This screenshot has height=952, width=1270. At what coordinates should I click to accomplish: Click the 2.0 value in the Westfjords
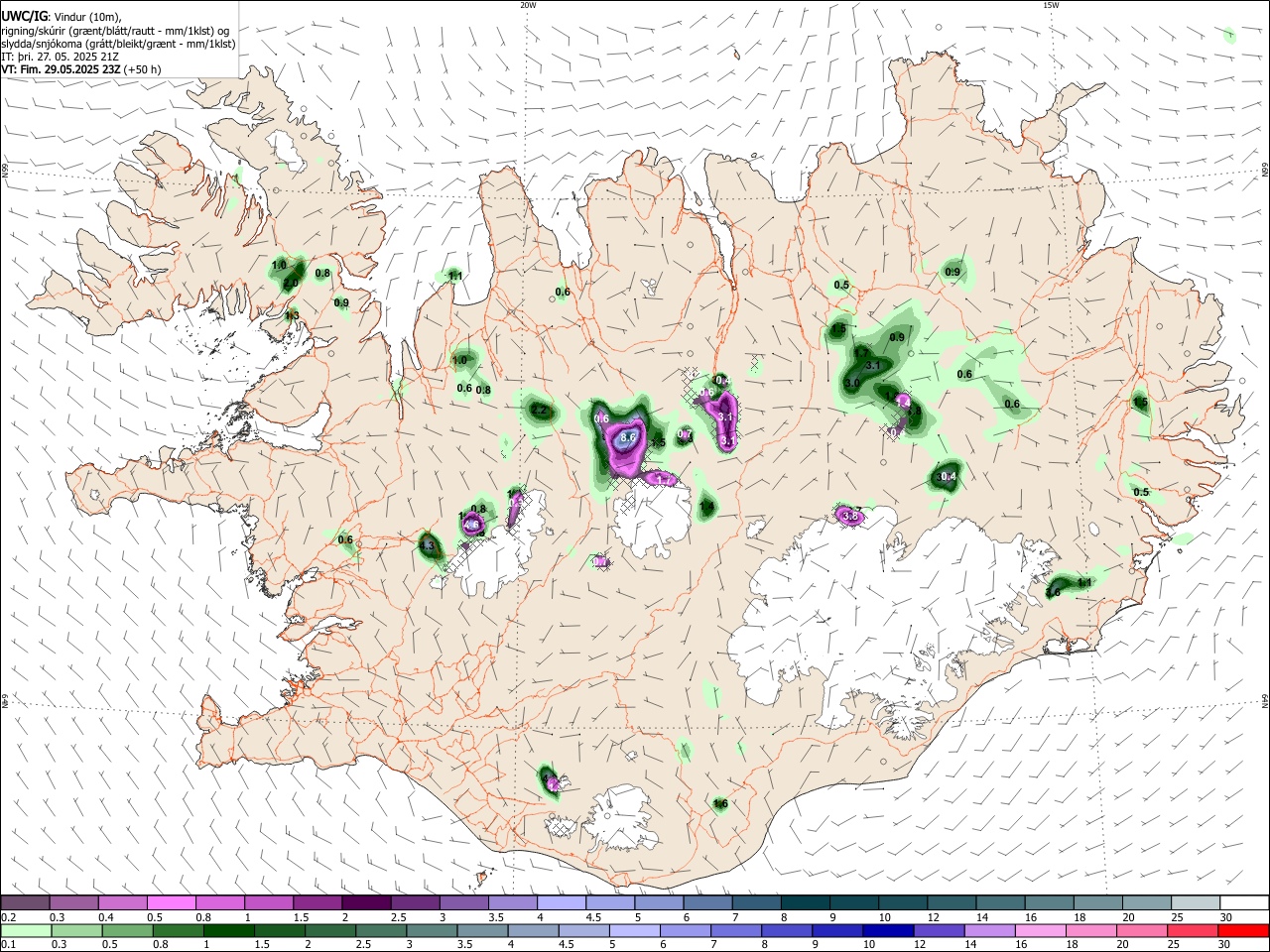tap(291, 284)
